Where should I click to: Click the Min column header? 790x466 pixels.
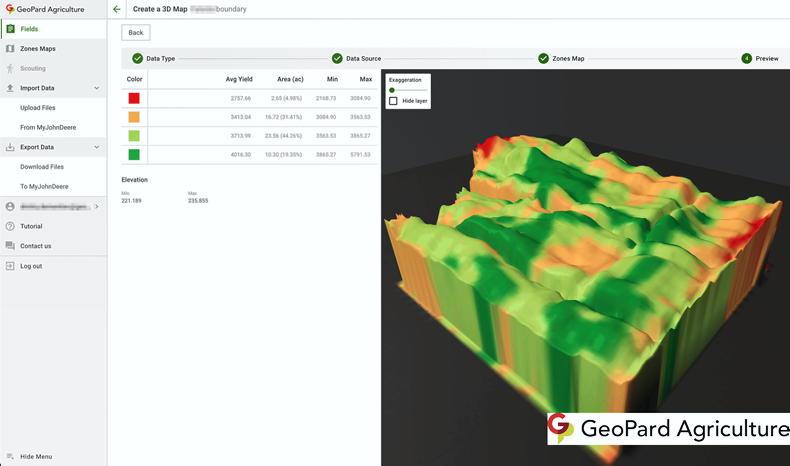click(x=332, y=79)
